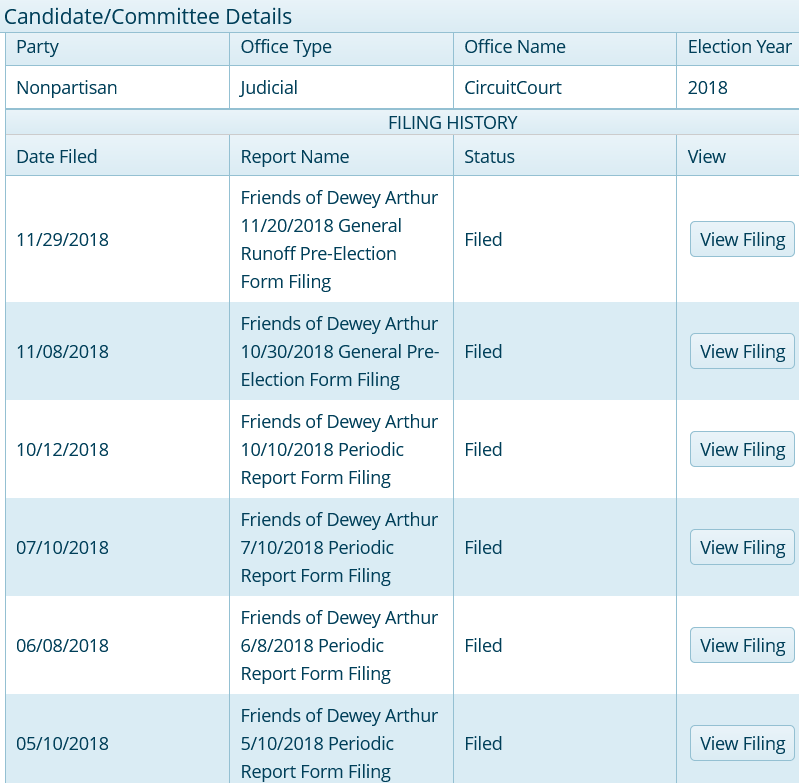This screenshot has width=799, height=783.
Task: Click the Date Filed column header
Action: point(57,156)
